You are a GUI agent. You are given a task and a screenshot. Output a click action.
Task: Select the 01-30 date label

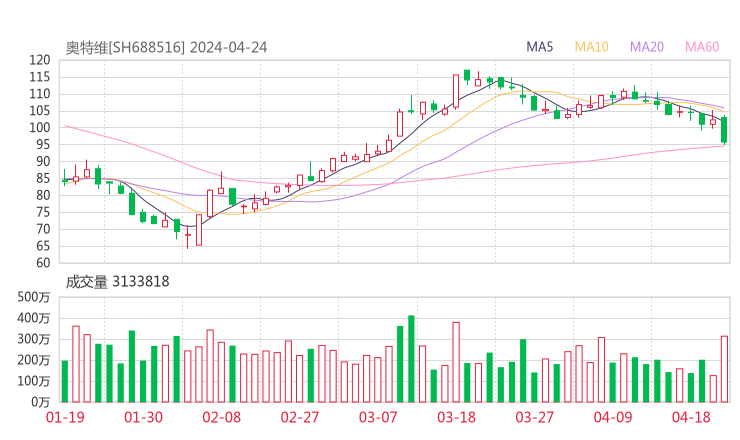[143, 418]
